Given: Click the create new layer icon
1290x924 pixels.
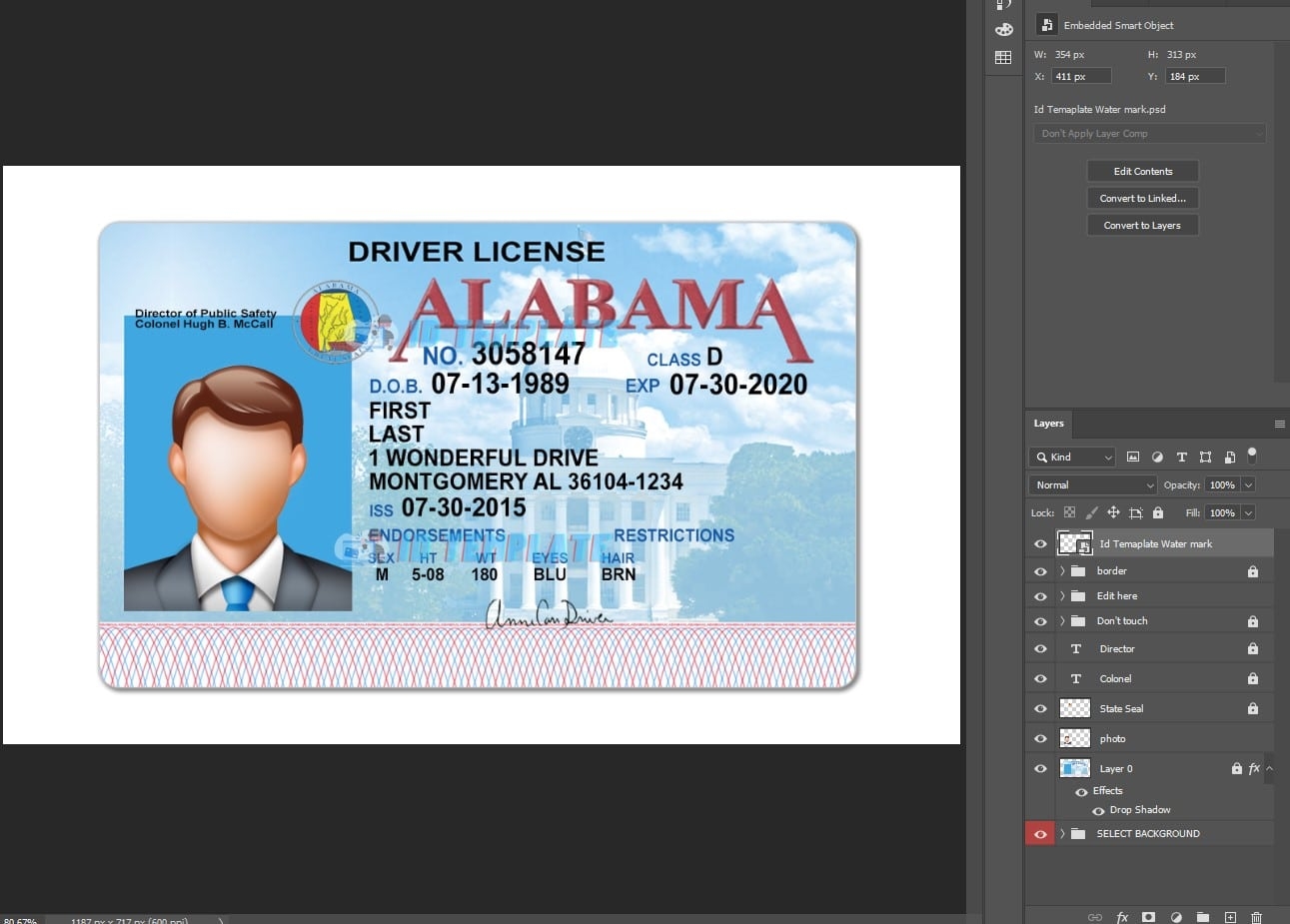Looking at the screenshot, I should 1230,917.
